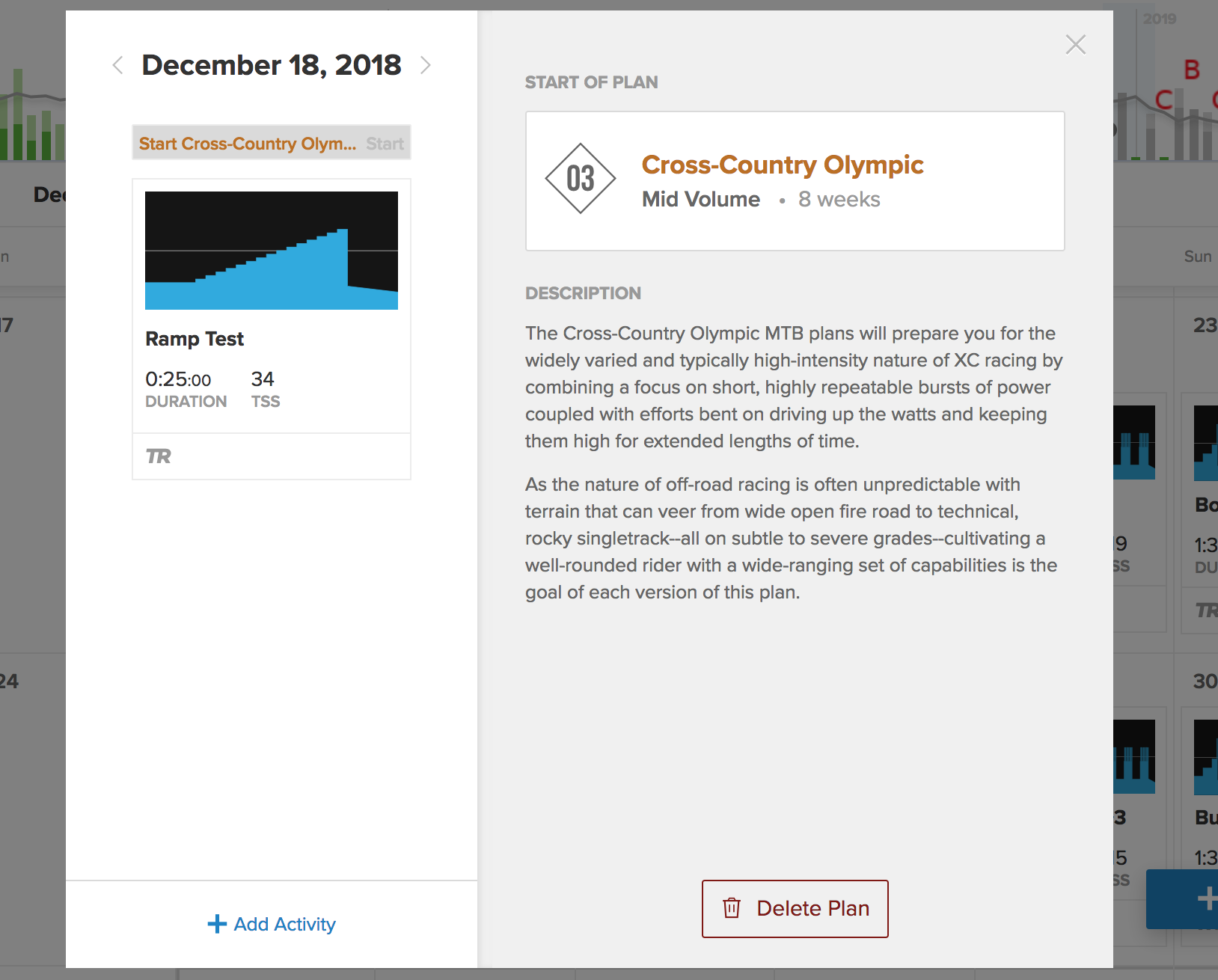1218x980 pixels.
Task: Close the plan details dialog
Action: pos(1075,45)
